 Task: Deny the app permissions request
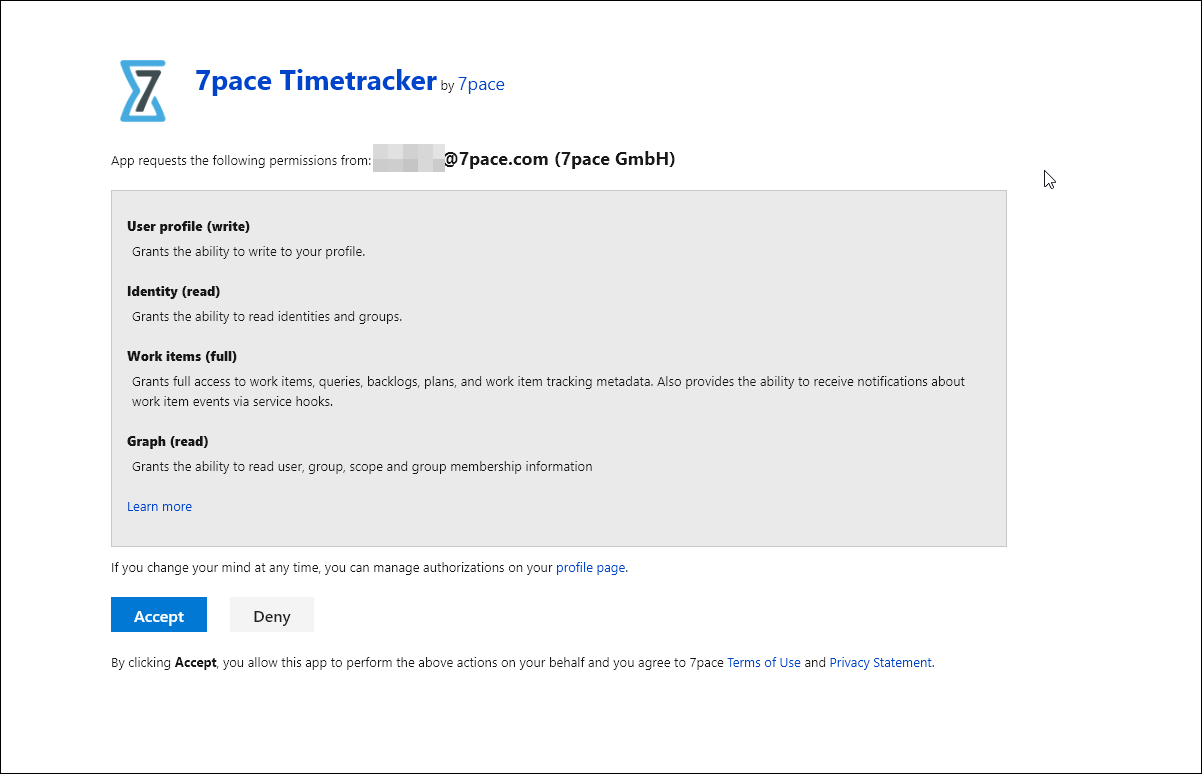click(272, 615)
